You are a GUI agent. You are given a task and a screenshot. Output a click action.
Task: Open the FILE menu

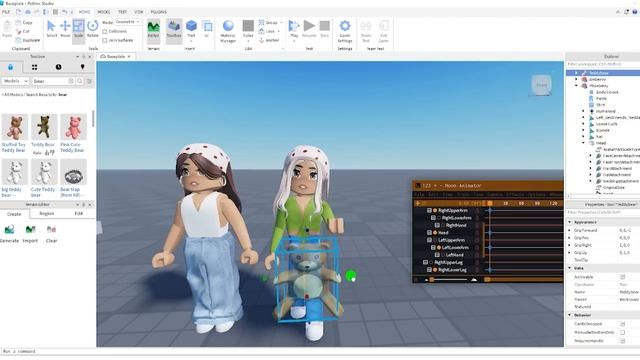tap(6, 12)
